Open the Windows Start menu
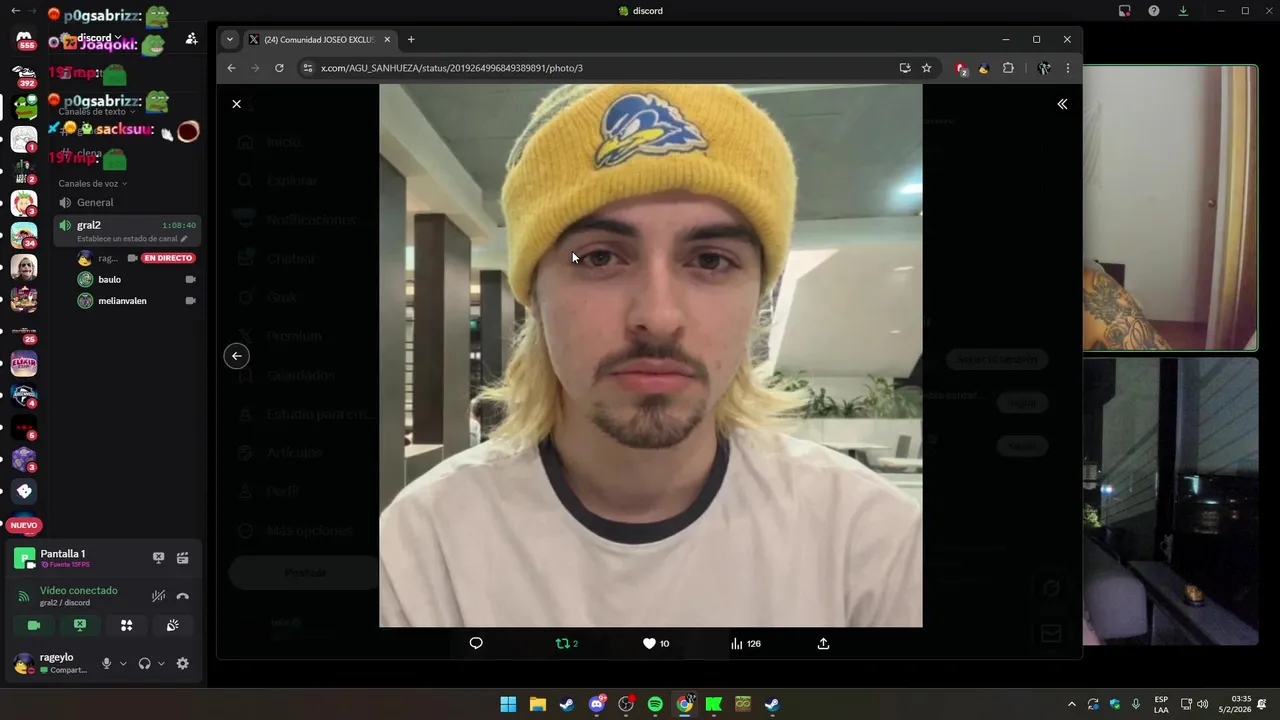 click(x=508, y=704)
